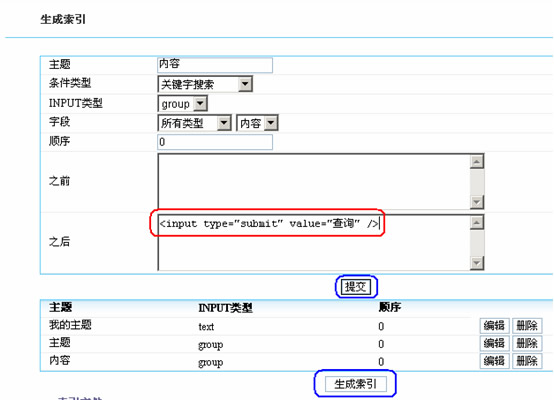
Task: Click inside the 之后 textarea with input code
Action: coord(314,242)
